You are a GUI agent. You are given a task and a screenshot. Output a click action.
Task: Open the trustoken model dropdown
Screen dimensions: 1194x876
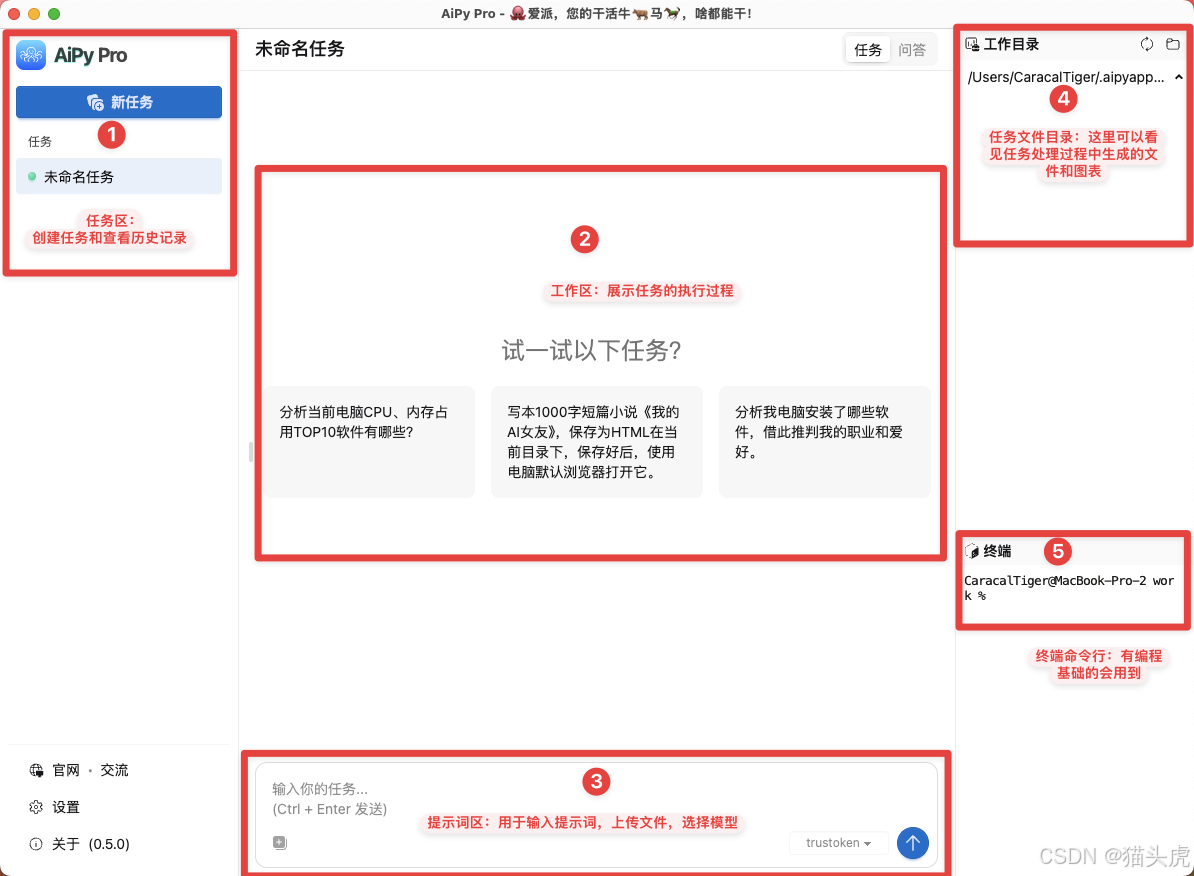click(838, 842)
